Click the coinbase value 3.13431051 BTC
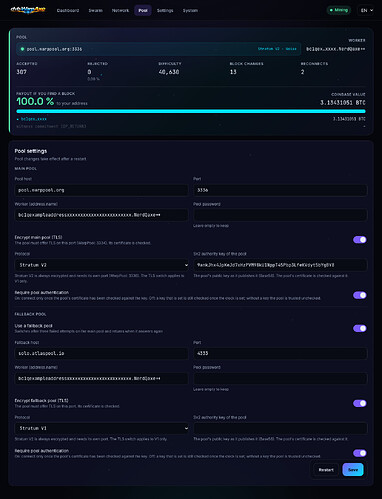This screenshot has height=499, width=382. [x=343, y=103]
